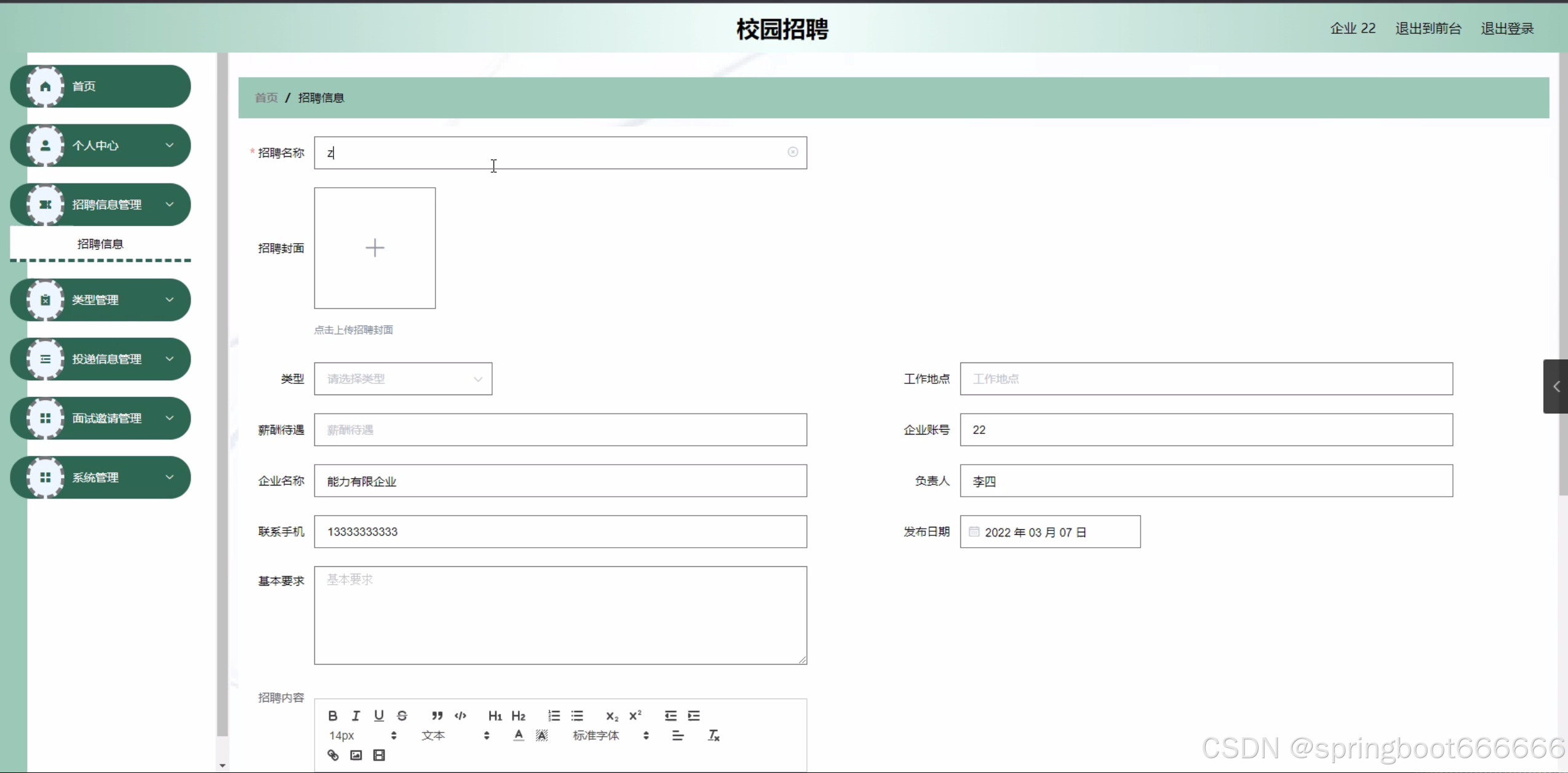Toggle H1 heading style
Viewport: 1568px width, 773px height.
495,715
